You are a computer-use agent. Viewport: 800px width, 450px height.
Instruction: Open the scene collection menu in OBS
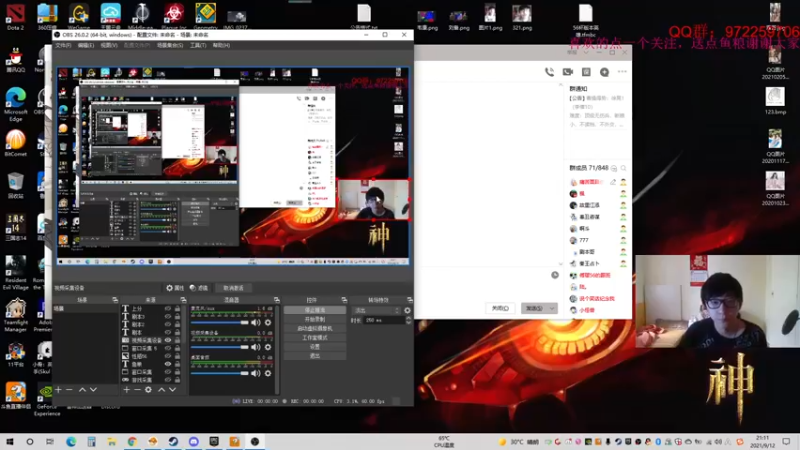tap(170, 45)
